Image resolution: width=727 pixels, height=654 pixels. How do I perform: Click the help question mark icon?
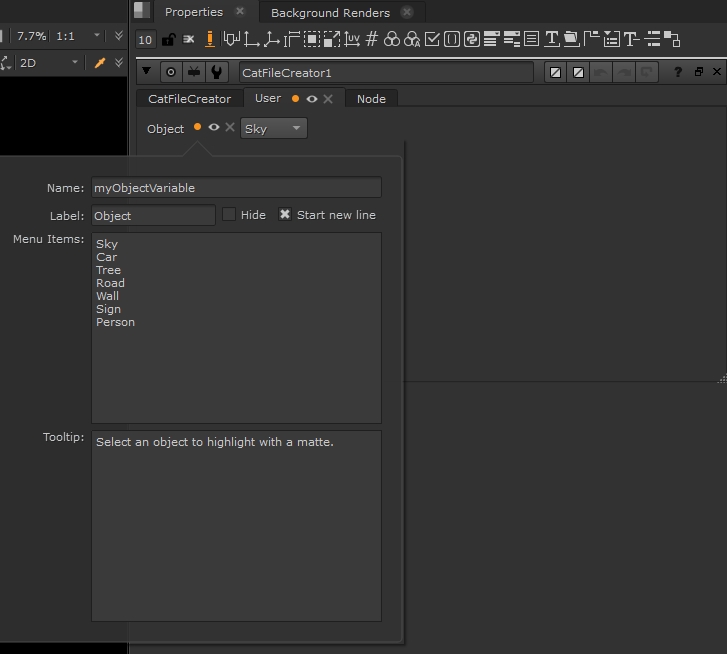click(678, 73)
